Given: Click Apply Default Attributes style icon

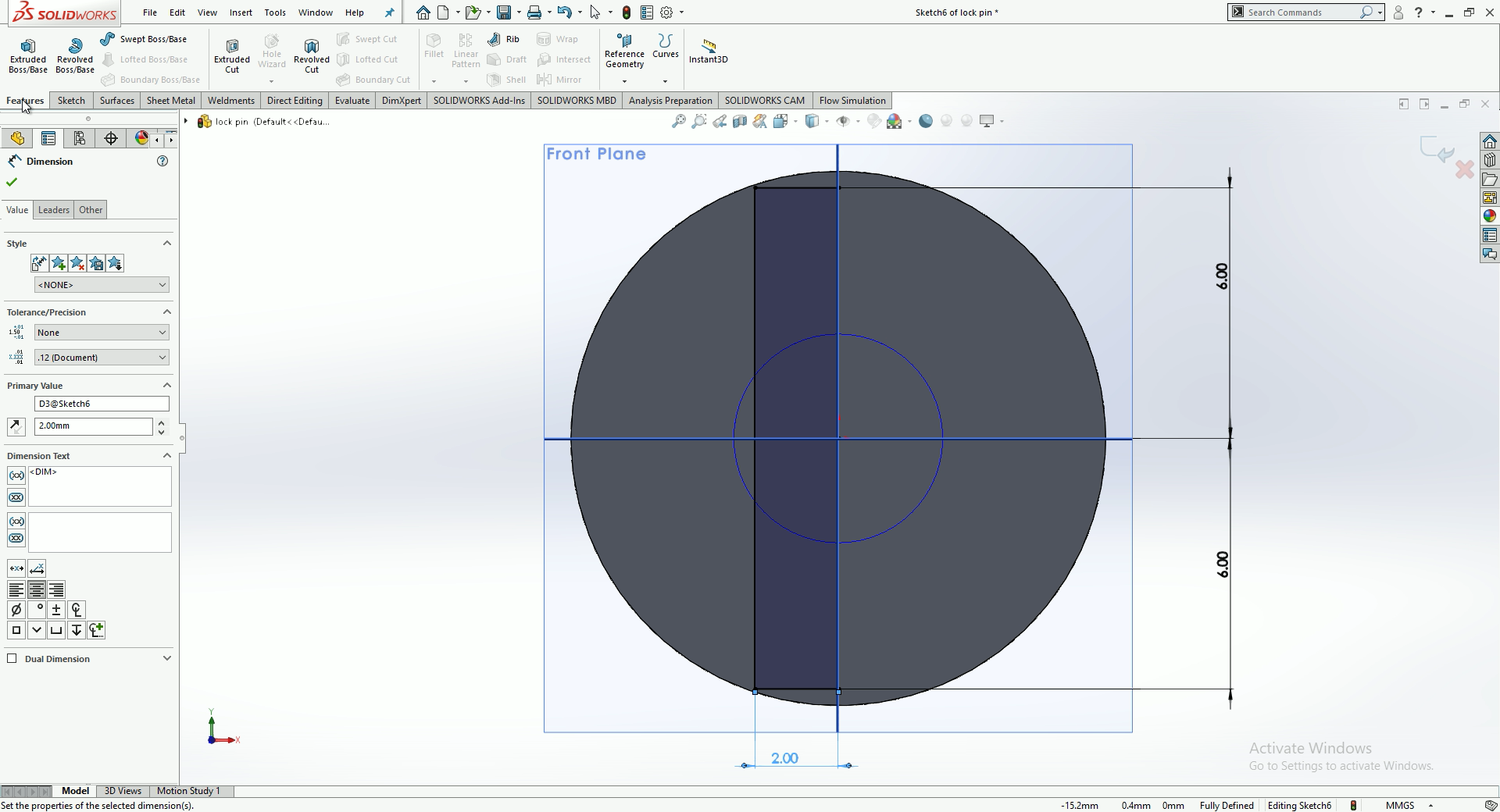Looking at the screenshot, I should pos(39,263).
